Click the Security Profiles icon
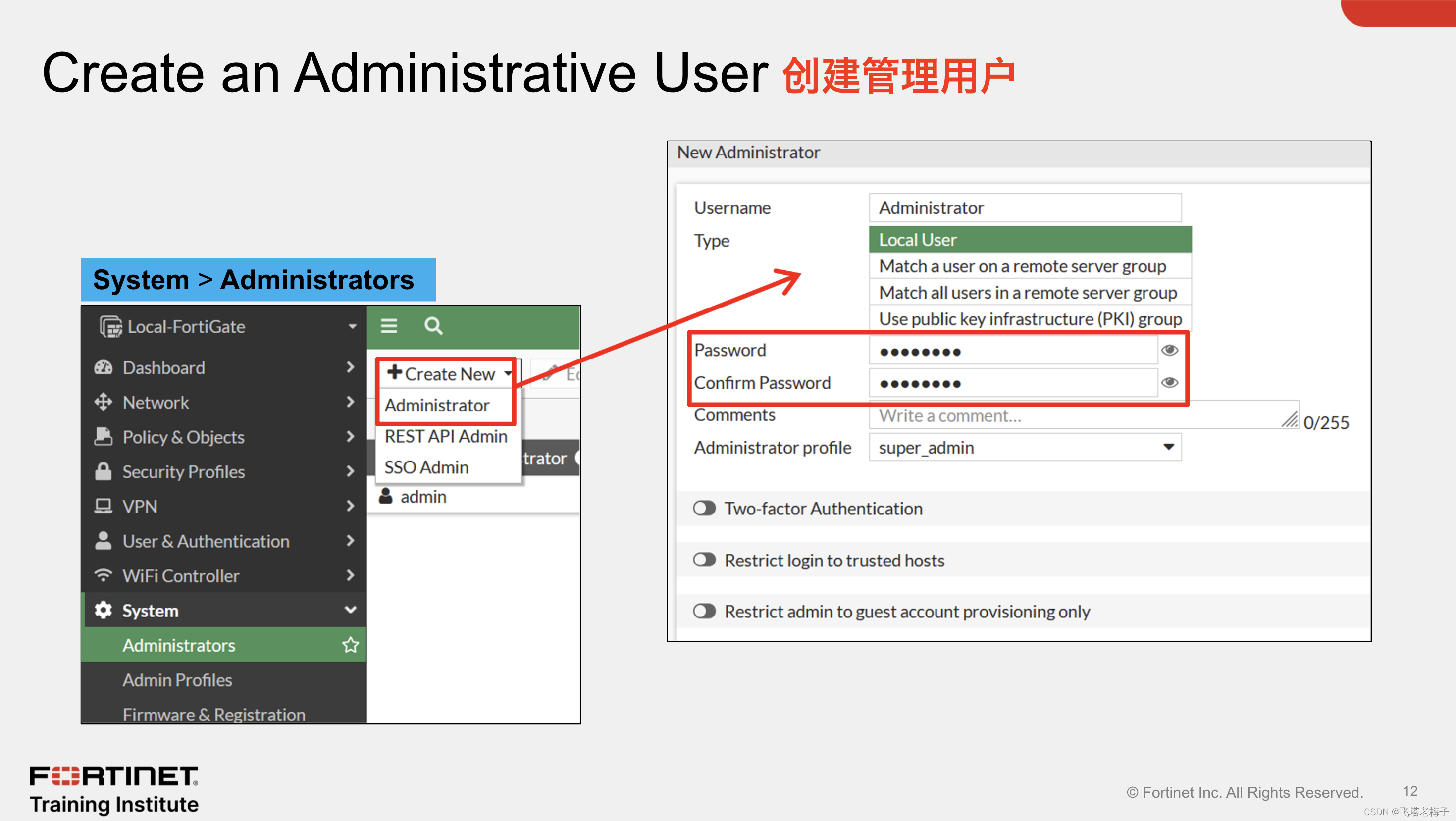The image size is (1456, 821). coord(104,472)
